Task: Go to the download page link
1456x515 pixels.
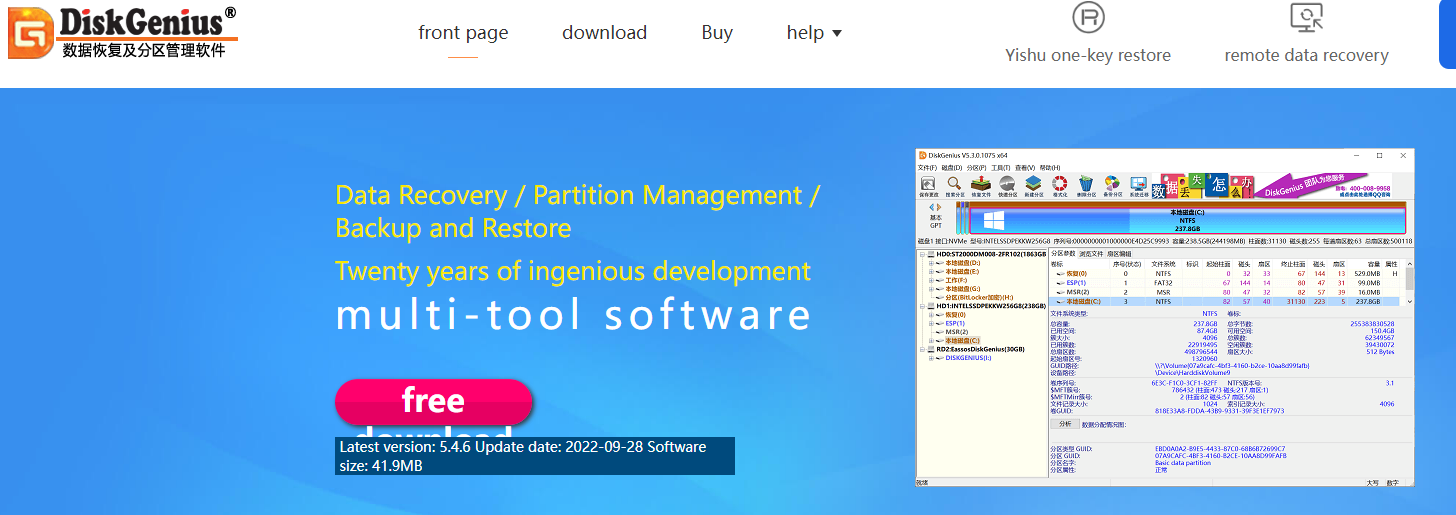Action: tap(604, 32)
